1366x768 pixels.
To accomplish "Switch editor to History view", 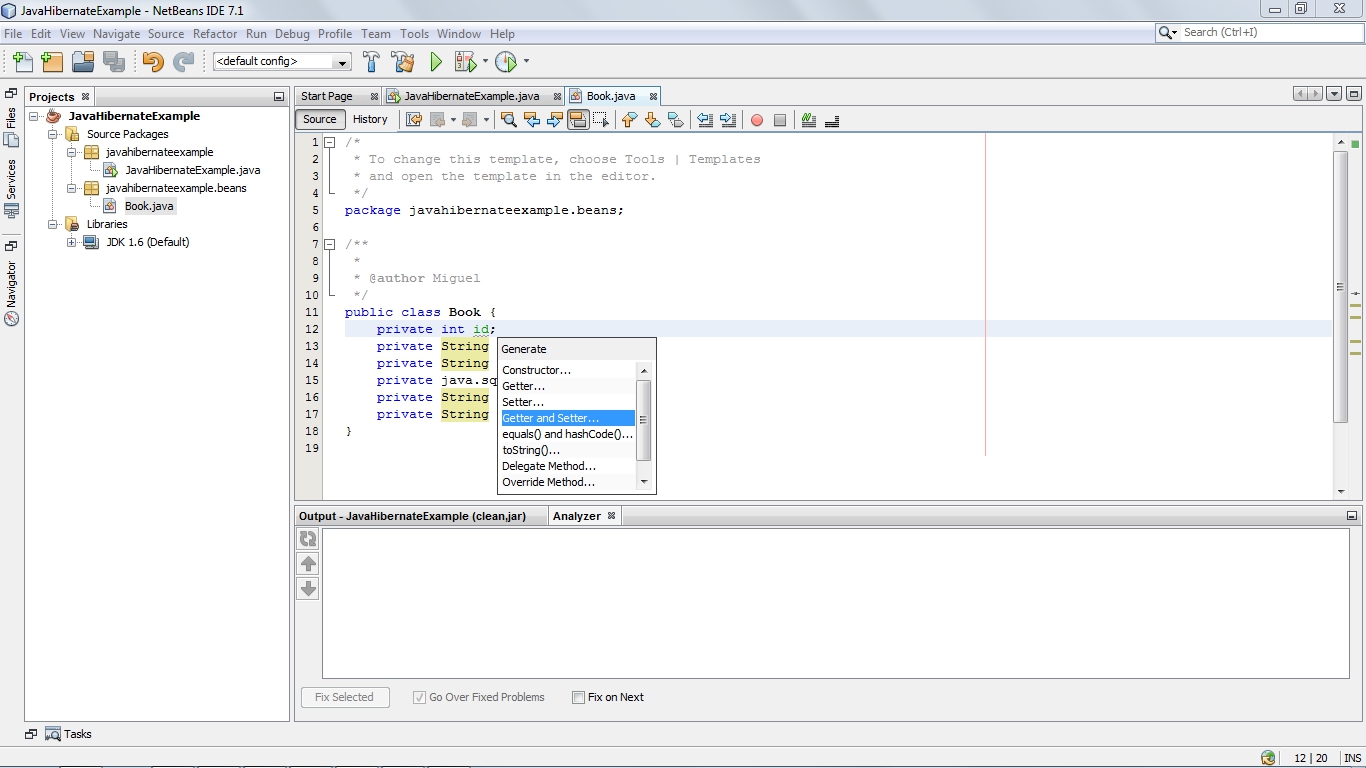I will pos(370,119).
